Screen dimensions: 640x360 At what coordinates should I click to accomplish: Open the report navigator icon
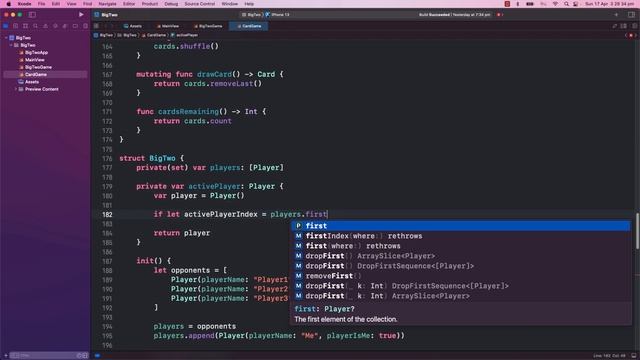coord(85,26)
